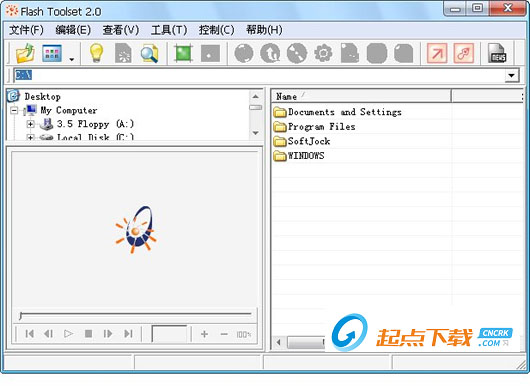
Task: Open the 编辑(E) menu
Action: [x=73, y=30]
